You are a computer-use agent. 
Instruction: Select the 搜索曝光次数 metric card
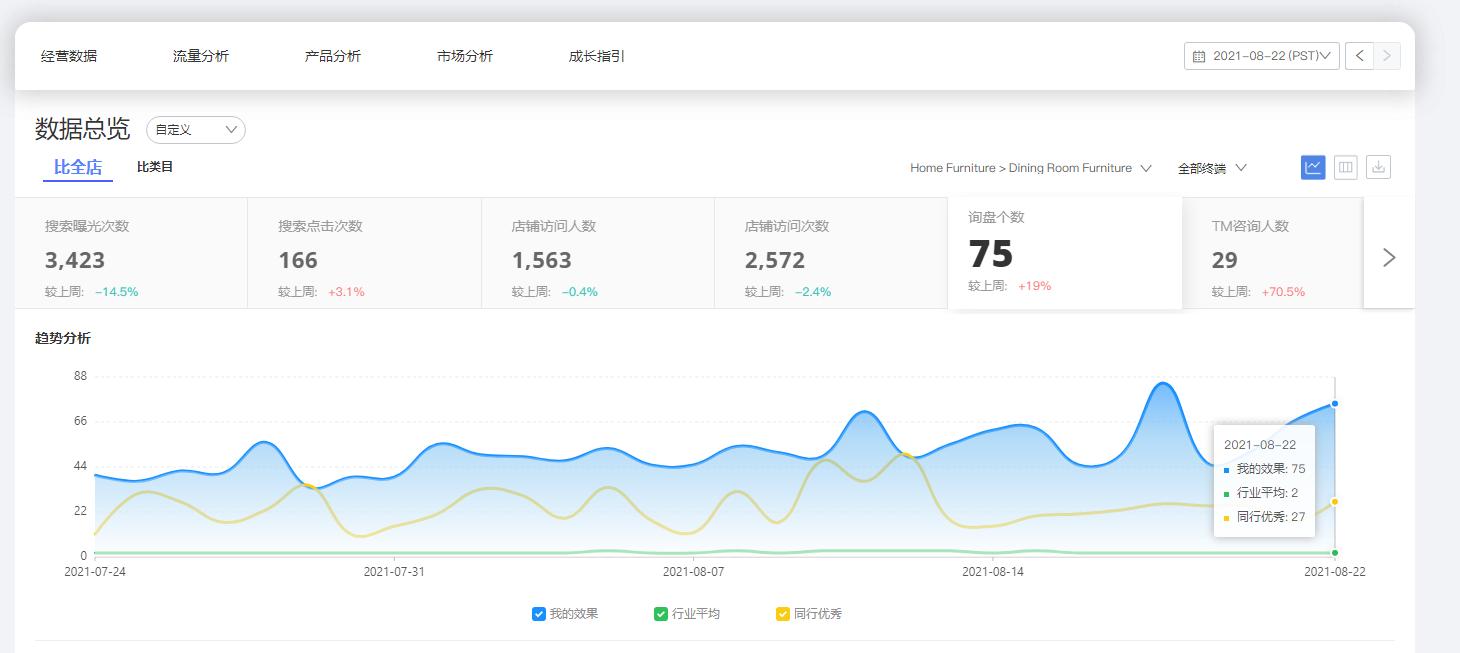131,253
